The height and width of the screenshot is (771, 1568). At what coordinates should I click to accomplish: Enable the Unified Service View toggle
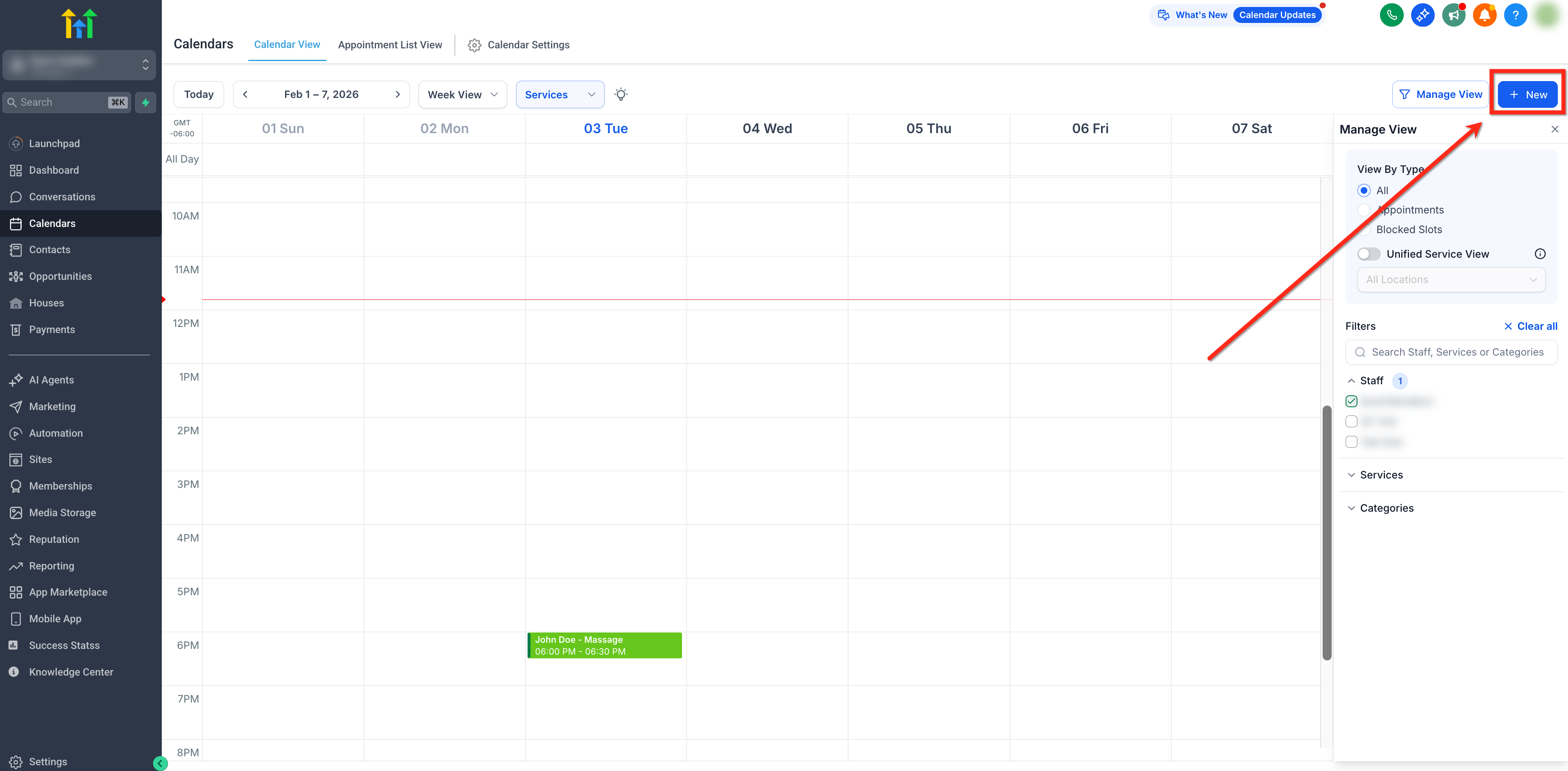point(1369,254)
